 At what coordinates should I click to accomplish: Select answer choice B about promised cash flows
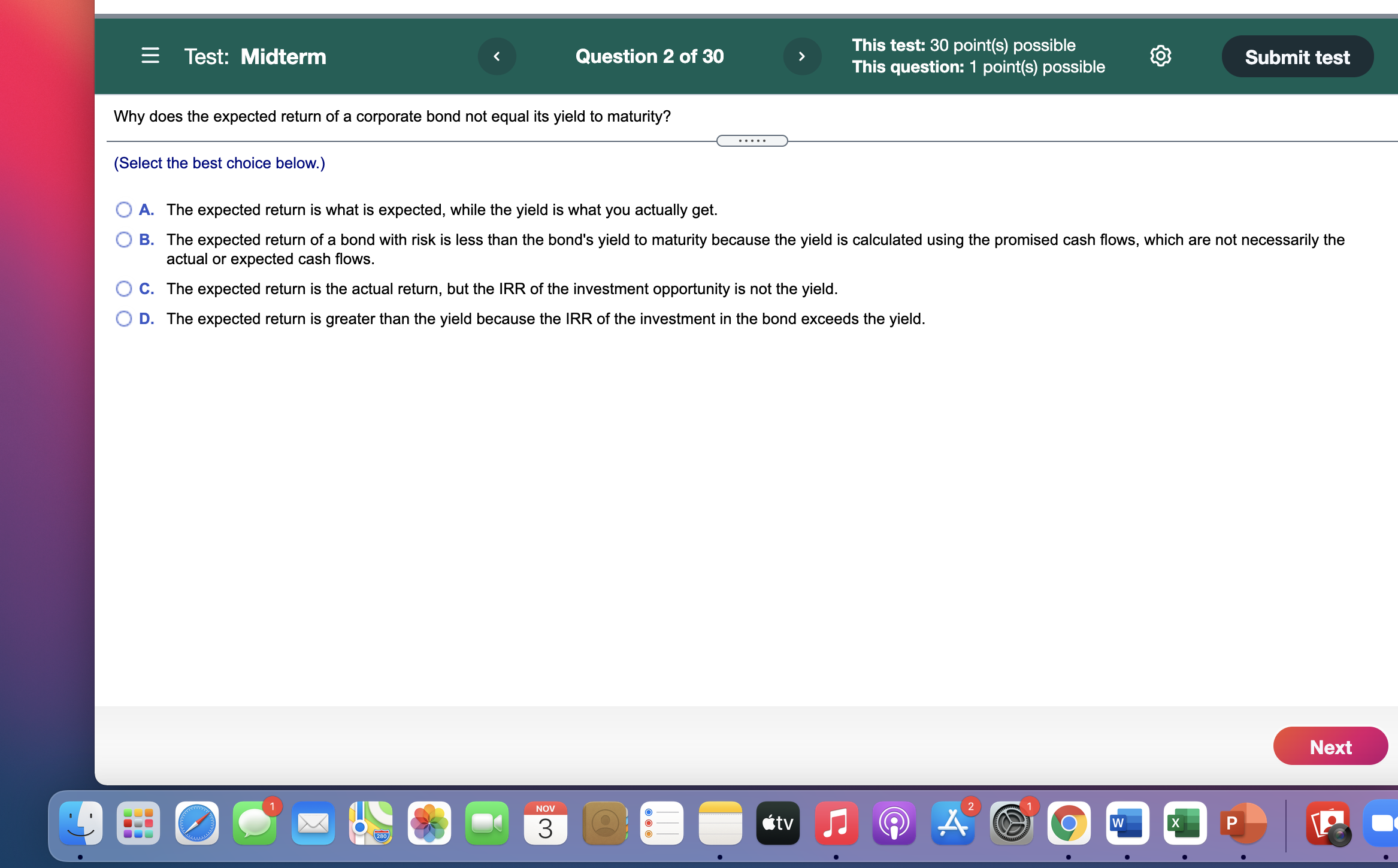(124, 239)
